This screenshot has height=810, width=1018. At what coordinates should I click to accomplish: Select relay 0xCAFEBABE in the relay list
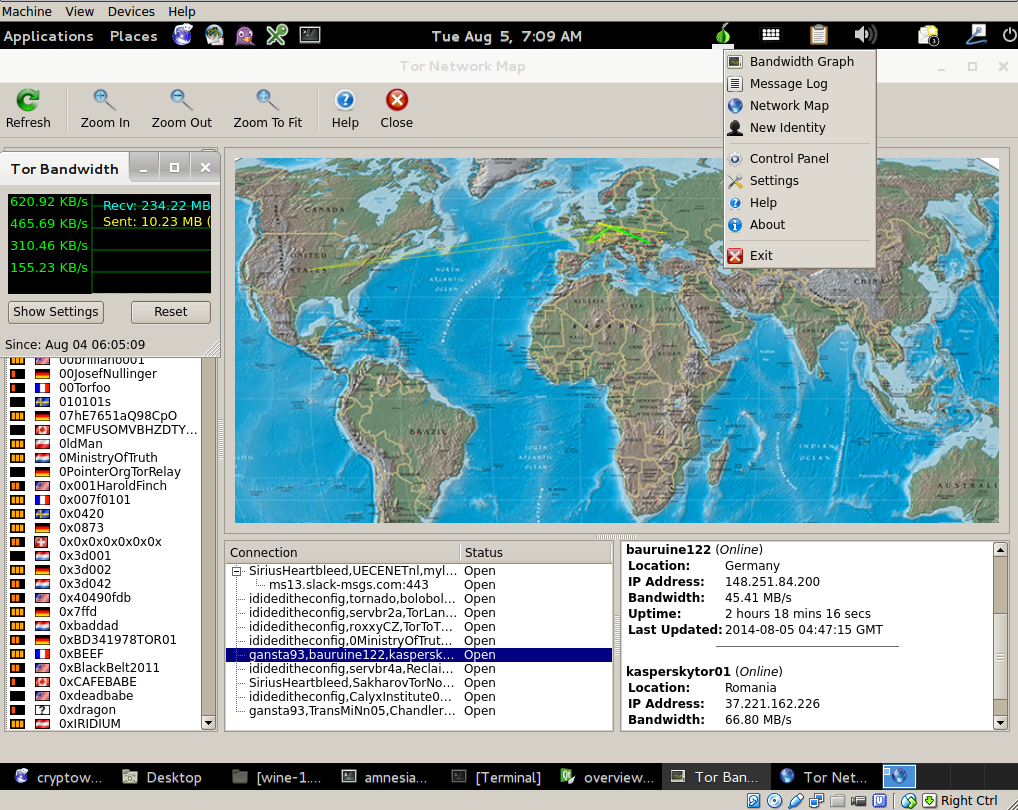[x=104, y=682]
